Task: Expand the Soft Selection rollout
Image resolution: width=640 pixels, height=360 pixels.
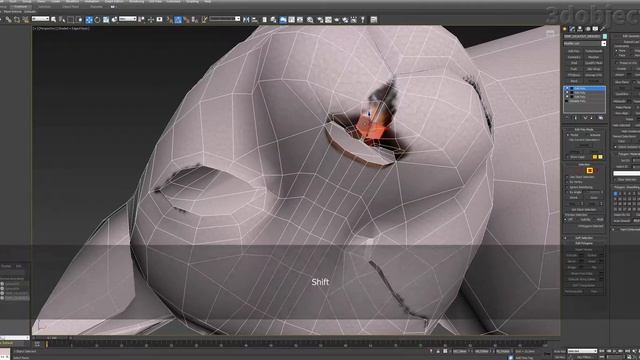Action: click(584, 238)
